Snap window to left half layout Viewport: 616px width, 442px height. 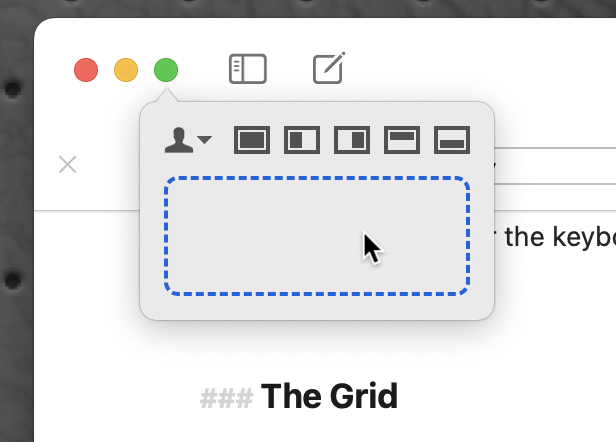click(x=302, y=140)
